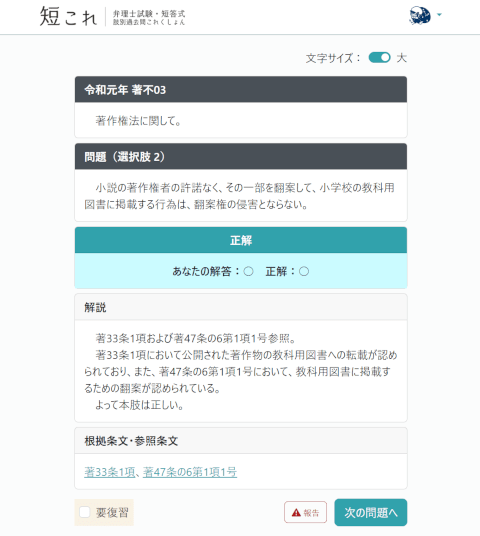Viewport: 480px width, 536px height.
Task: Click the よって本肢は正しい sentence
Action: [x=139, y=405]
